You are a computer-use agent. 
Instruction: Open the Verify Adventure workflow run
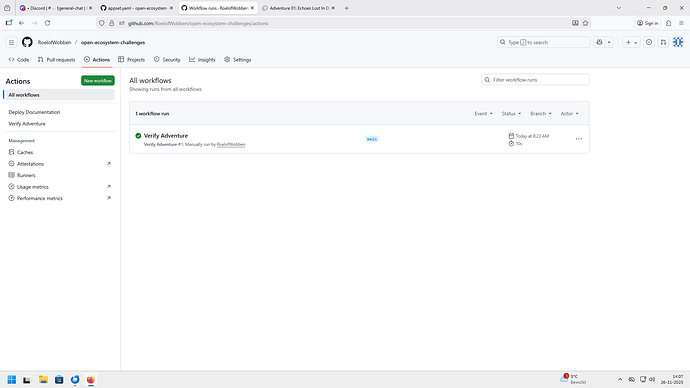(166, 135)
